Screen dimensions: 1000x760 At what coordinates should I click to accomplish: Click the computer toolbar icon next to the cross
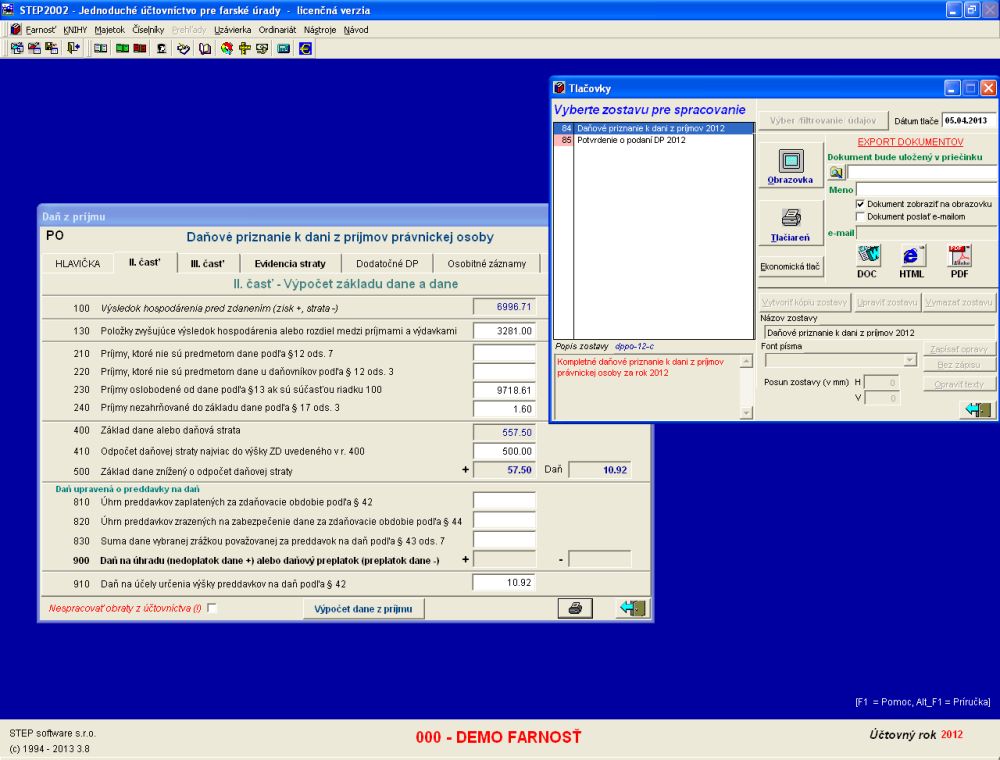[x=262, y=48]
